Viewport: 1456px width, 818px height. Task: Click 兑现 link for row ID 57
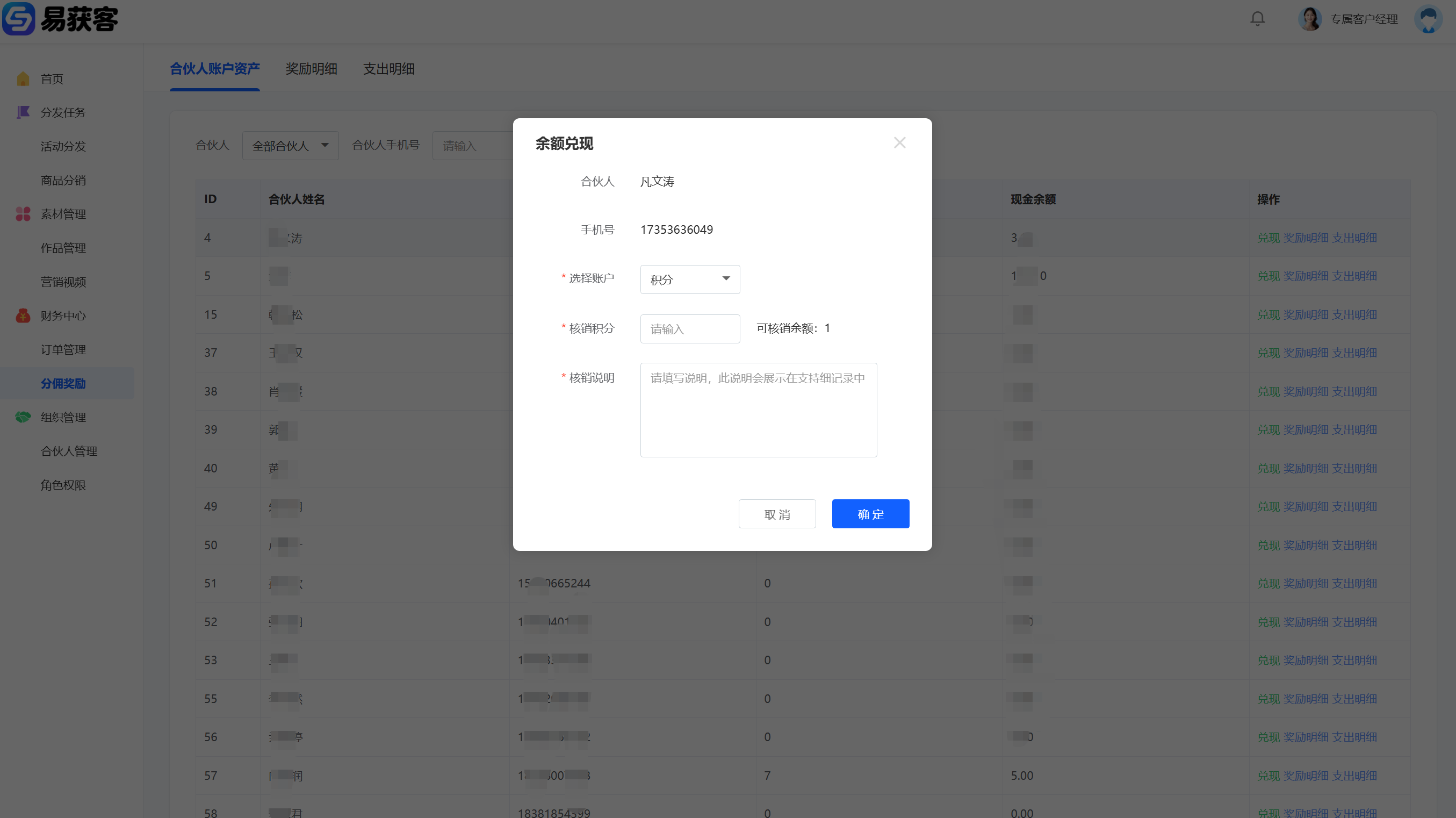tap(1268, 776)
